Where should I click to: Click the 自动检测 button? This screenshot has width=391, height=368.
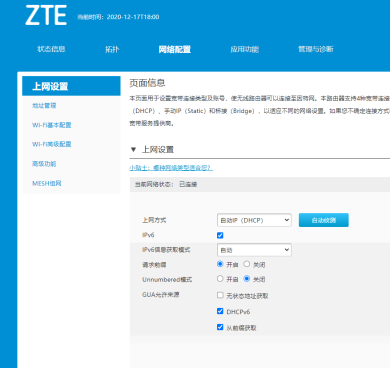324,220
